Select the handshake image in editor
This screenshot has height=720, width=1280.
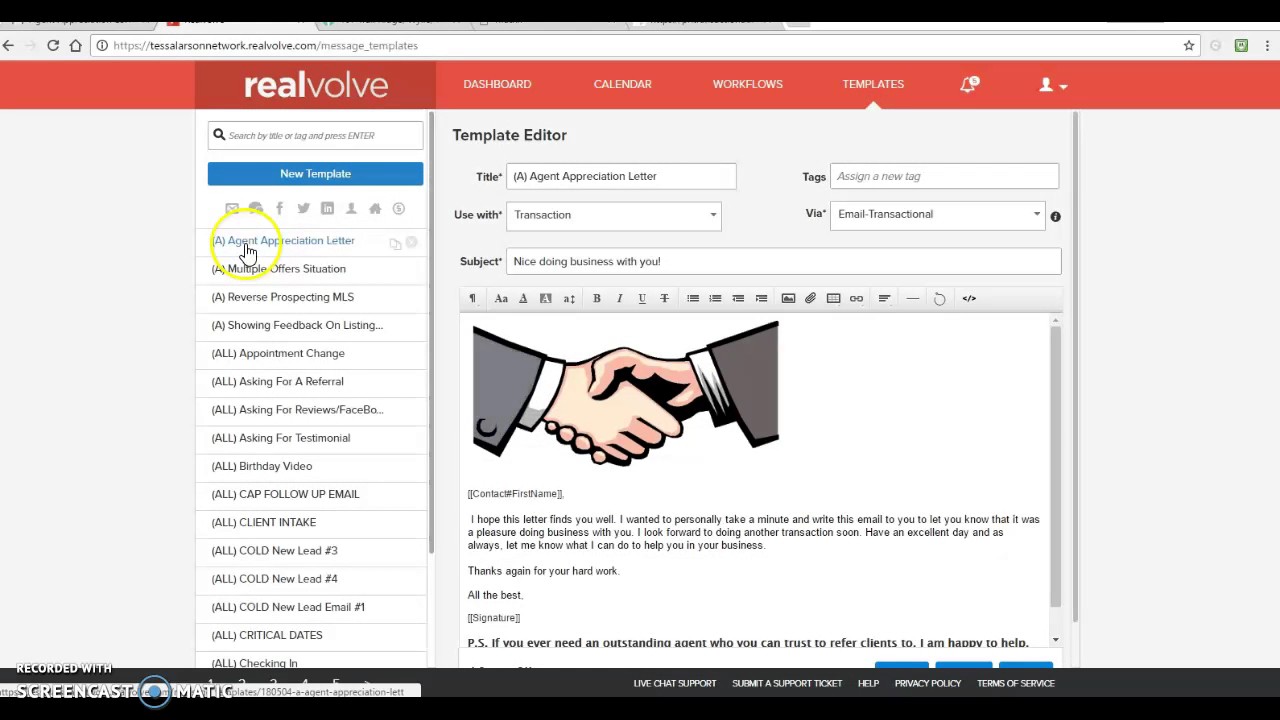point(625,393)
